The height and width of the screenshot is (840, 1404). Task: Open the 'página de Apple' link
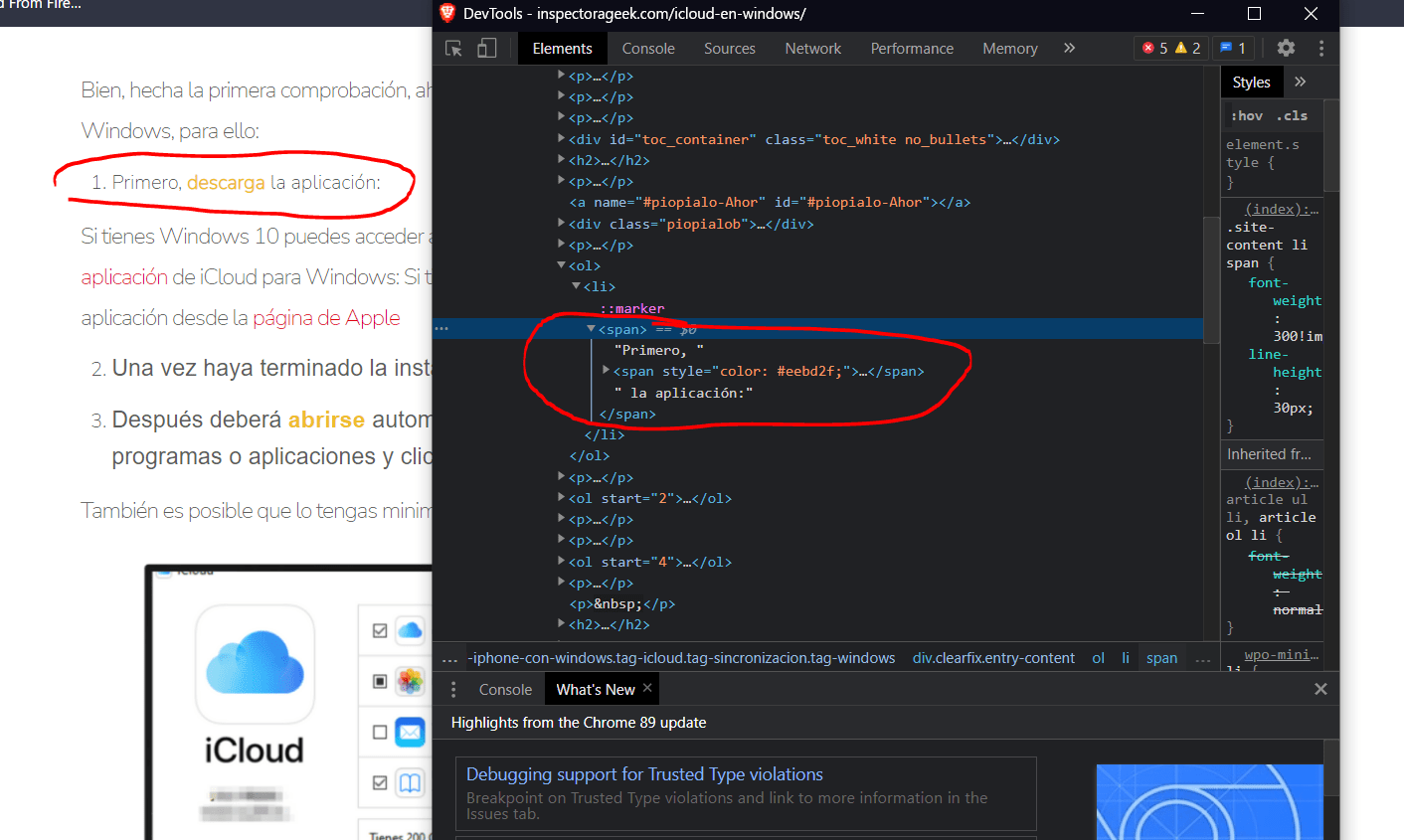[x=326, y=318]
